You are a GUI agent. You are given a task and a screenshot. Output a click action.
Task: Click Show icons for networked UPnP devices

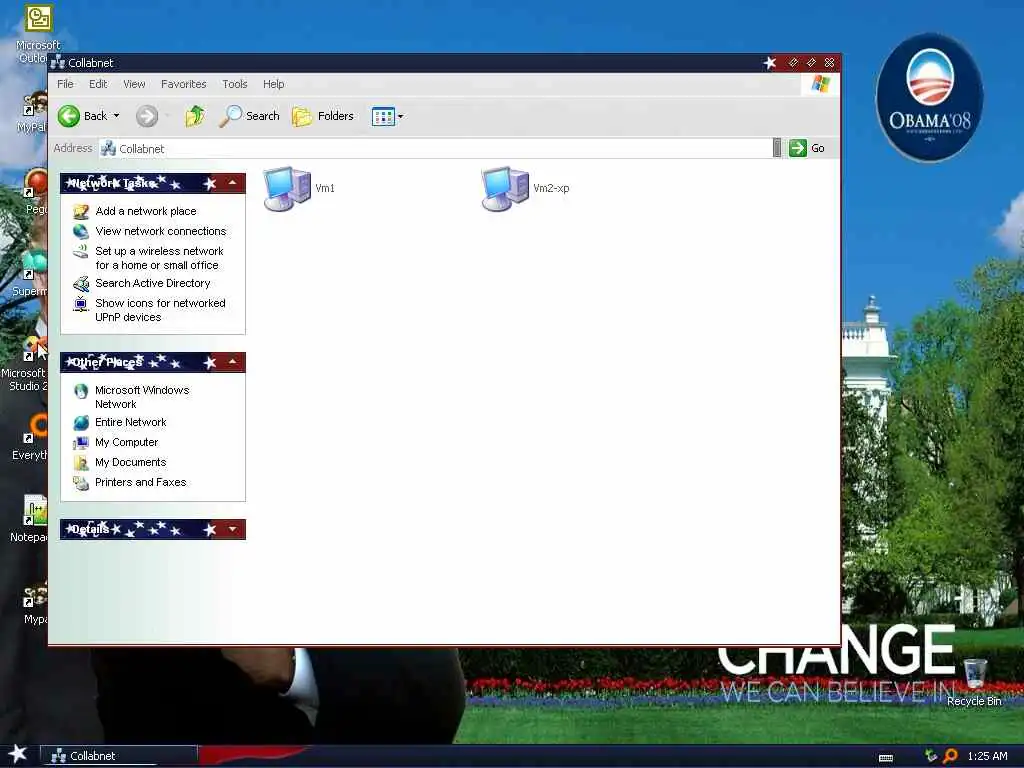[160, 310]
